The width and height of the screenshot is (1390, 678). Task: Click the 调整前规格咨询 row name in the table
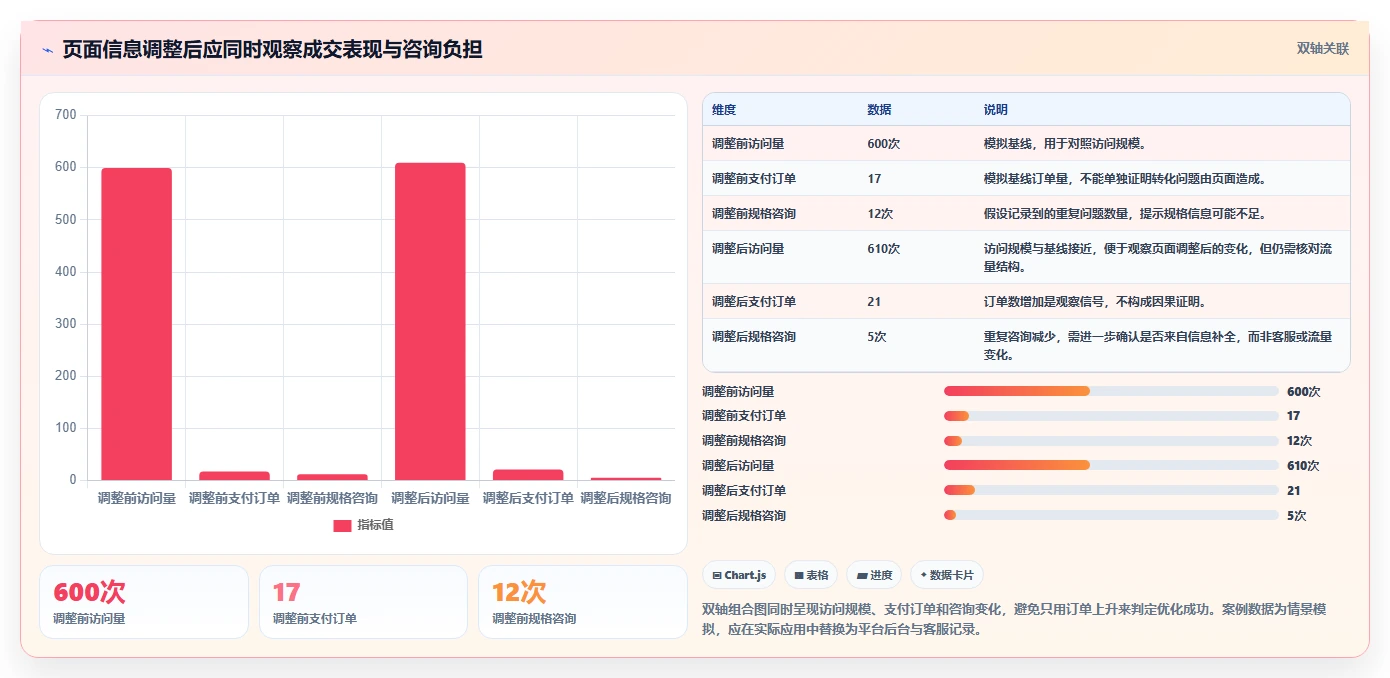tap(754, 214)
